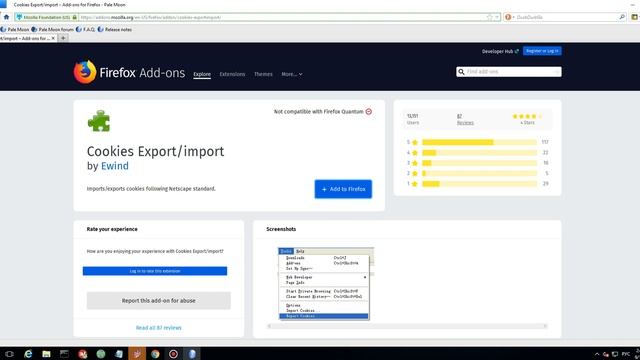Viewport: 640px width, 360px height.
Task: Click the padlock site security icon
Action: 75,17
